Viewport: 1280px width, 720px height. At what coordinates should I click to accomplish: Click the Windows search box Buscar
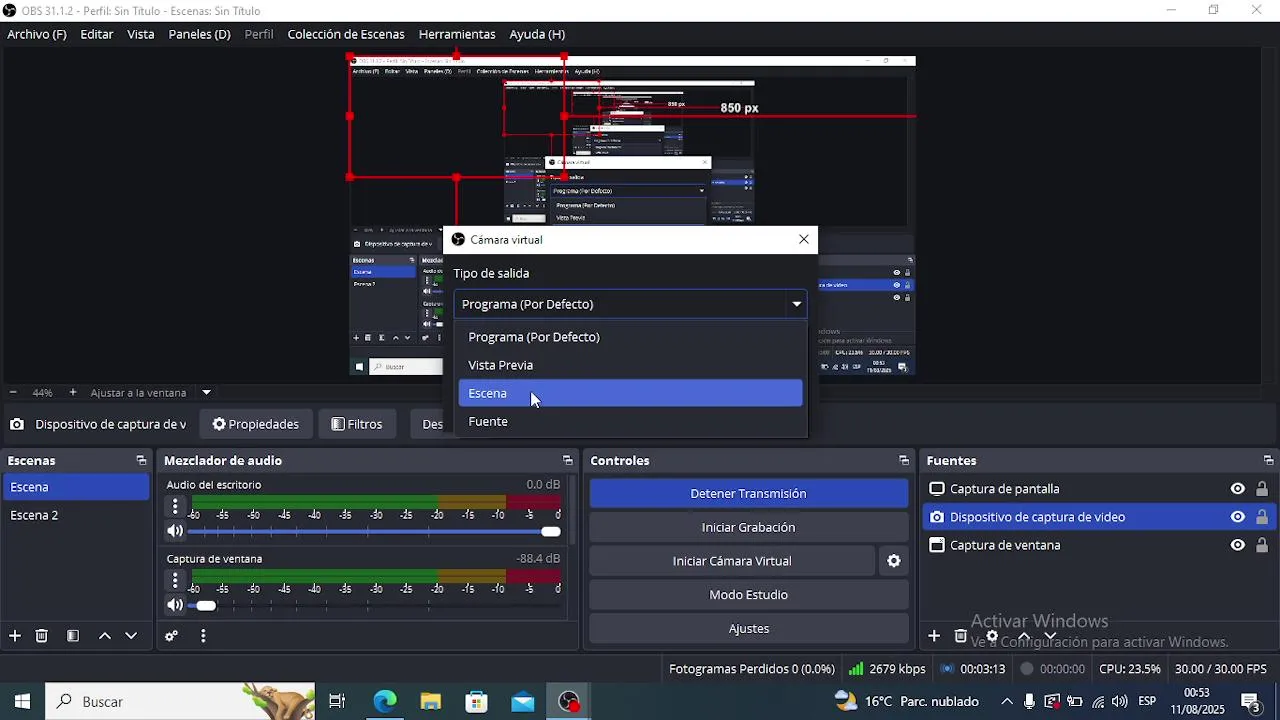click(x=180, y=702)
